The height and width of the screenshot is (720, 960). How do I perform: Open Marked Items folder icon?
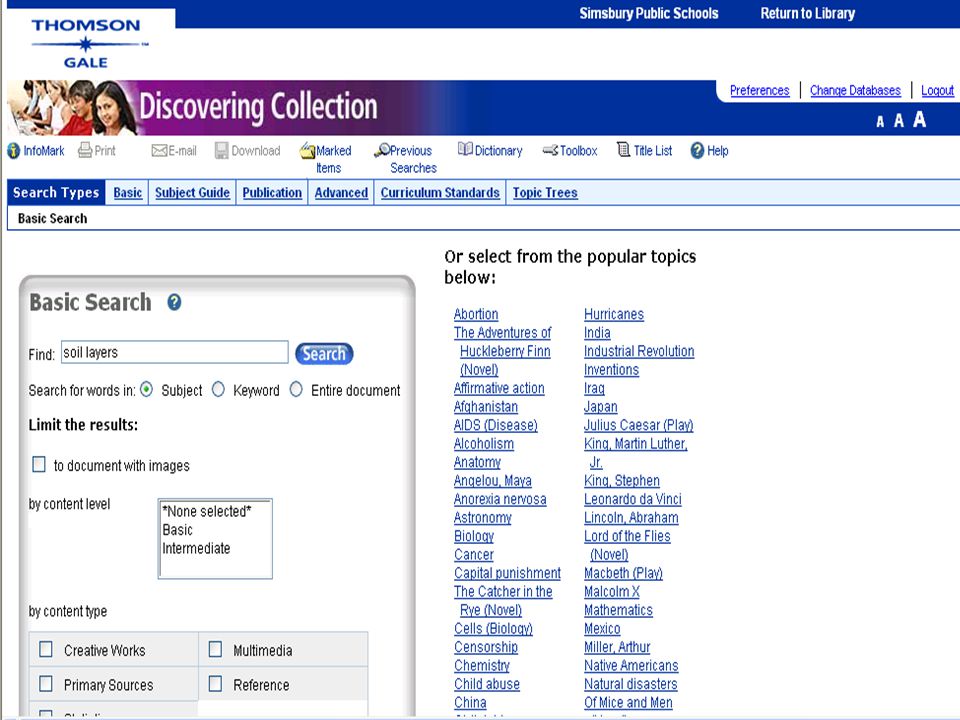pos(307,151)
